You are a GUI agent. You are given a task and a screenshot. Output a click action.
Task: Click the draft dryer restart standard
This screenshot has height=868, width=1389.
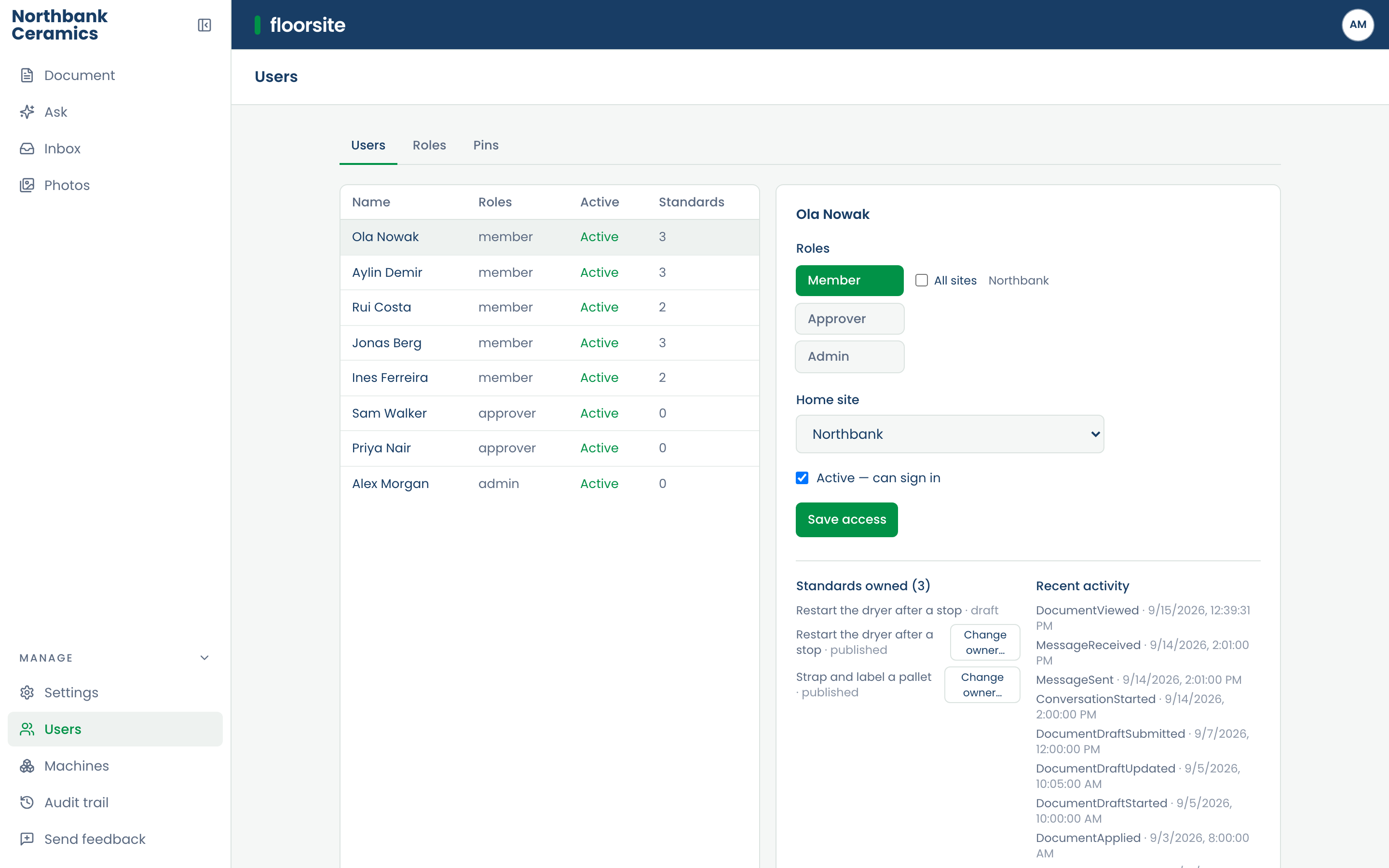[897, 610]
